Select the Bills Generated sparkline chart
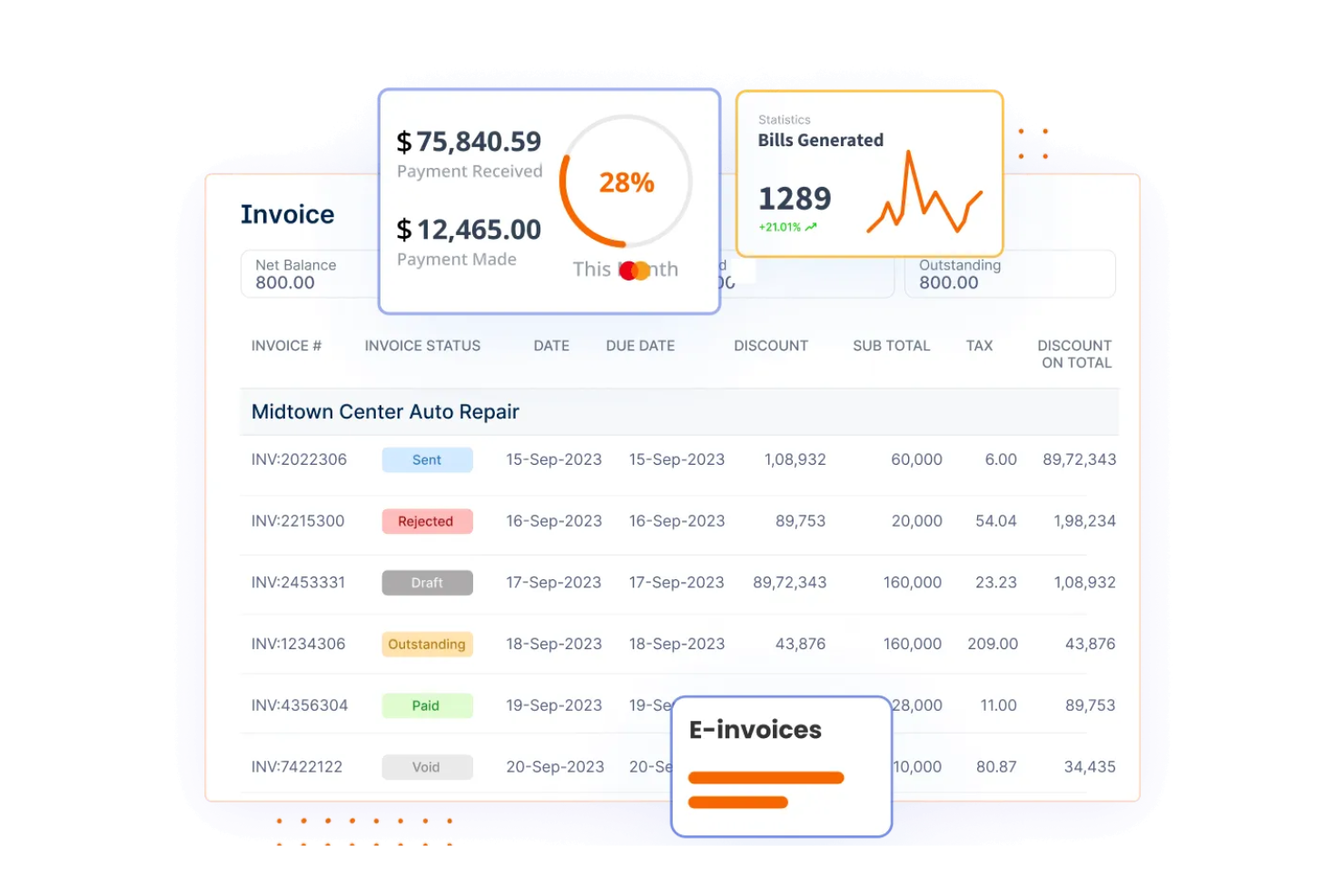This screenshot has height=896, width=1344. click(x=924, y=192)
